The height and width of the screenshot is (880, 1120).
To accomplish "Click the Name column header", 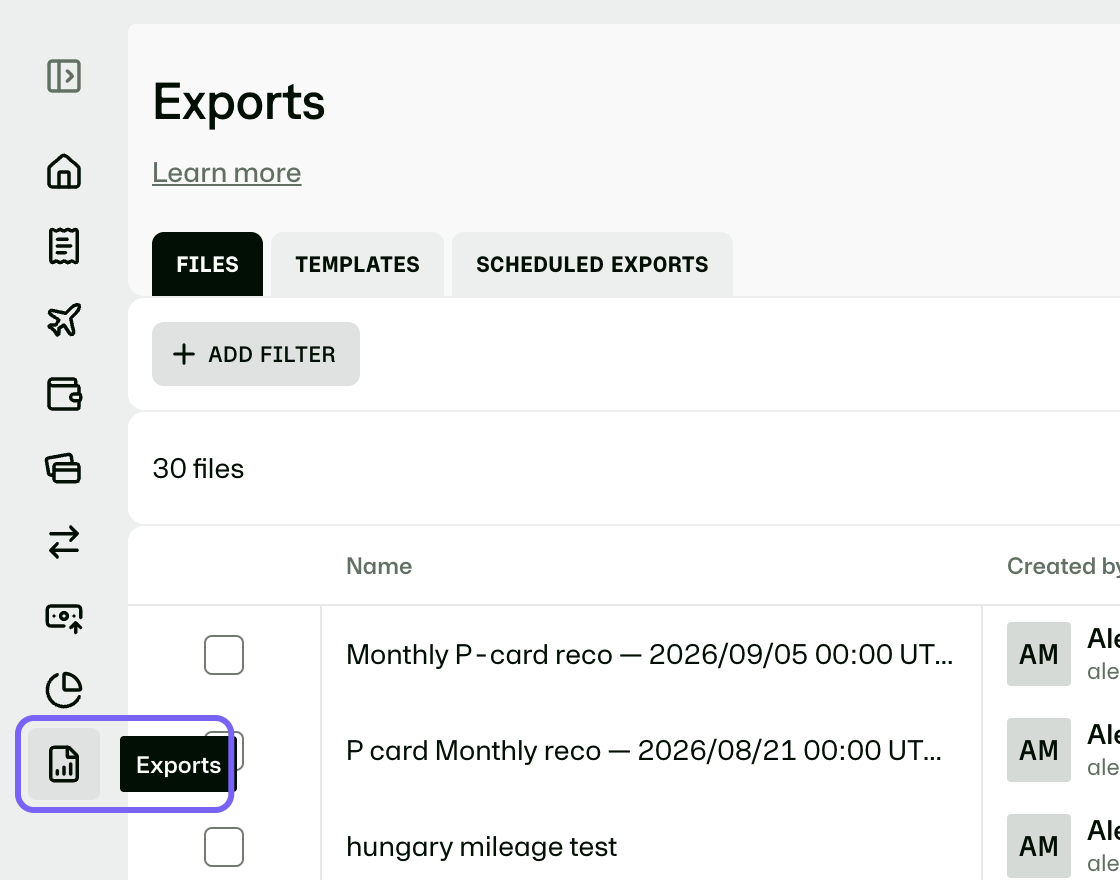I will pyautogui.click(x=379, y=566).
